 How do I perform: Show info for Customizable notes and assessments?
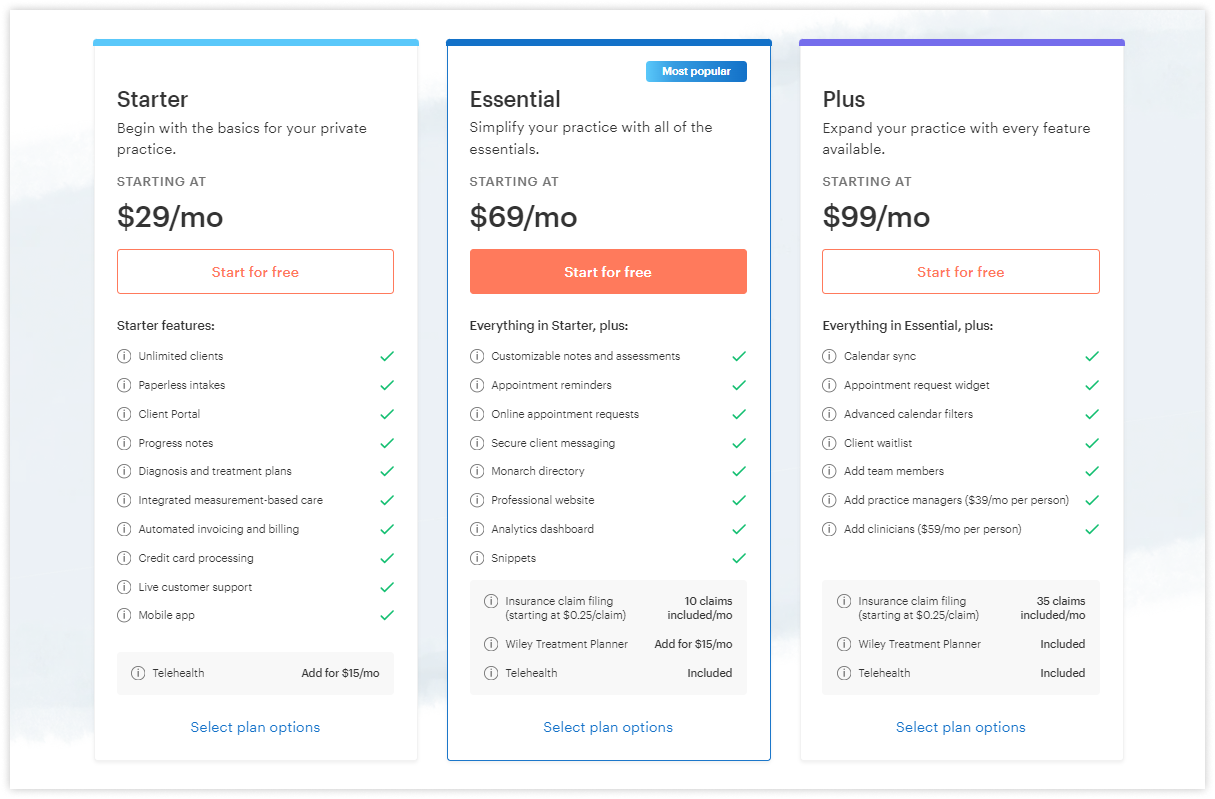(477, 356)
